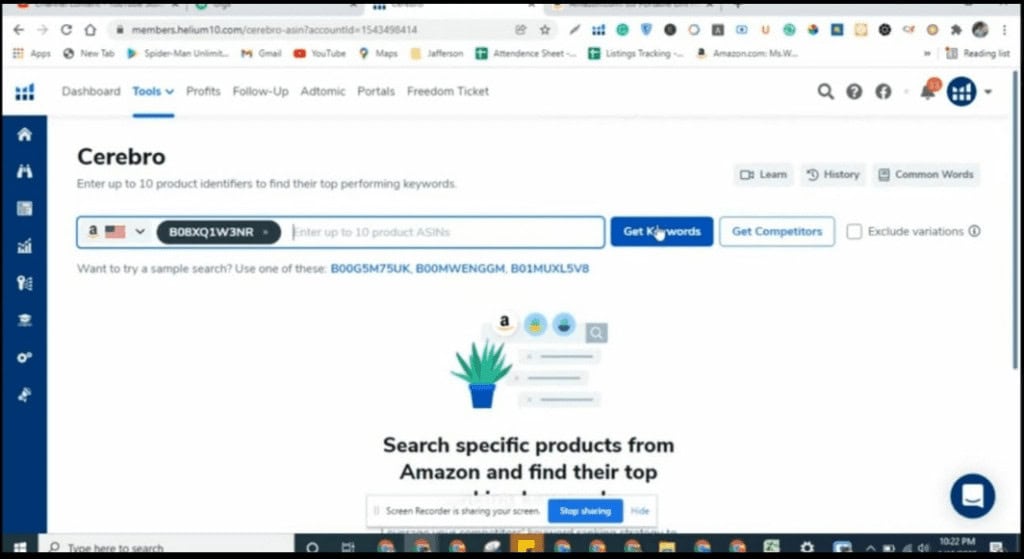Select sample ASIN B00G5M75UK link
Viewport: 1024px width, 559px height.
(x=369, y=269)
